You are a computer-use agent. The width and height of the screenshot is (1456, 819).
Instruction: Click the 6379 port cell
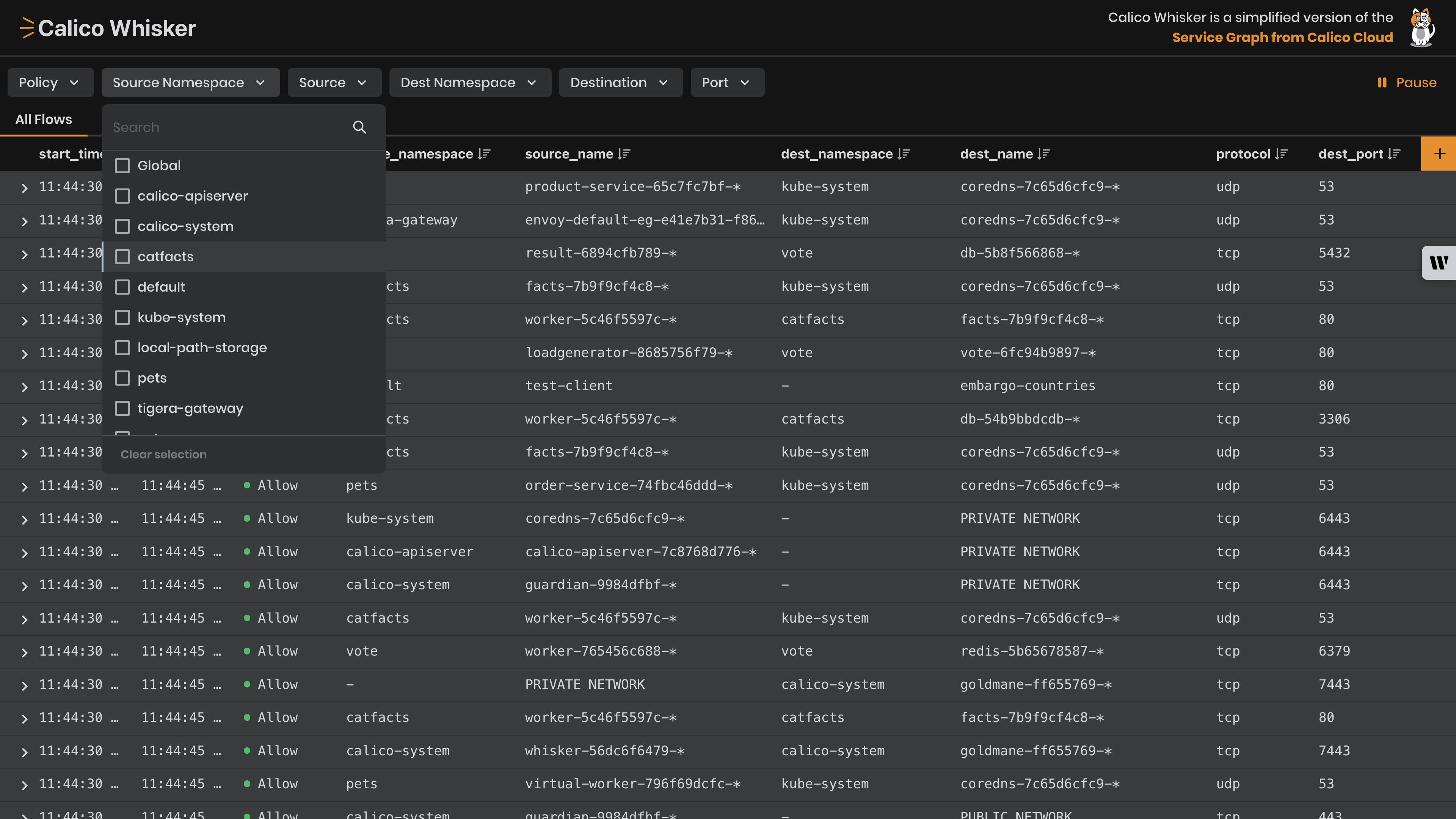click(x=1334, y=651)
